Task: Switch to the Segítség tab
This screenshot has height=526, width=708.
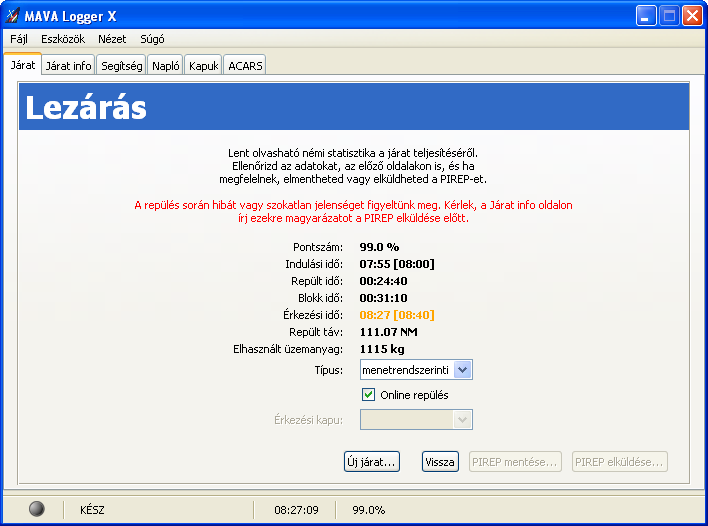Action: pos(121,66)
